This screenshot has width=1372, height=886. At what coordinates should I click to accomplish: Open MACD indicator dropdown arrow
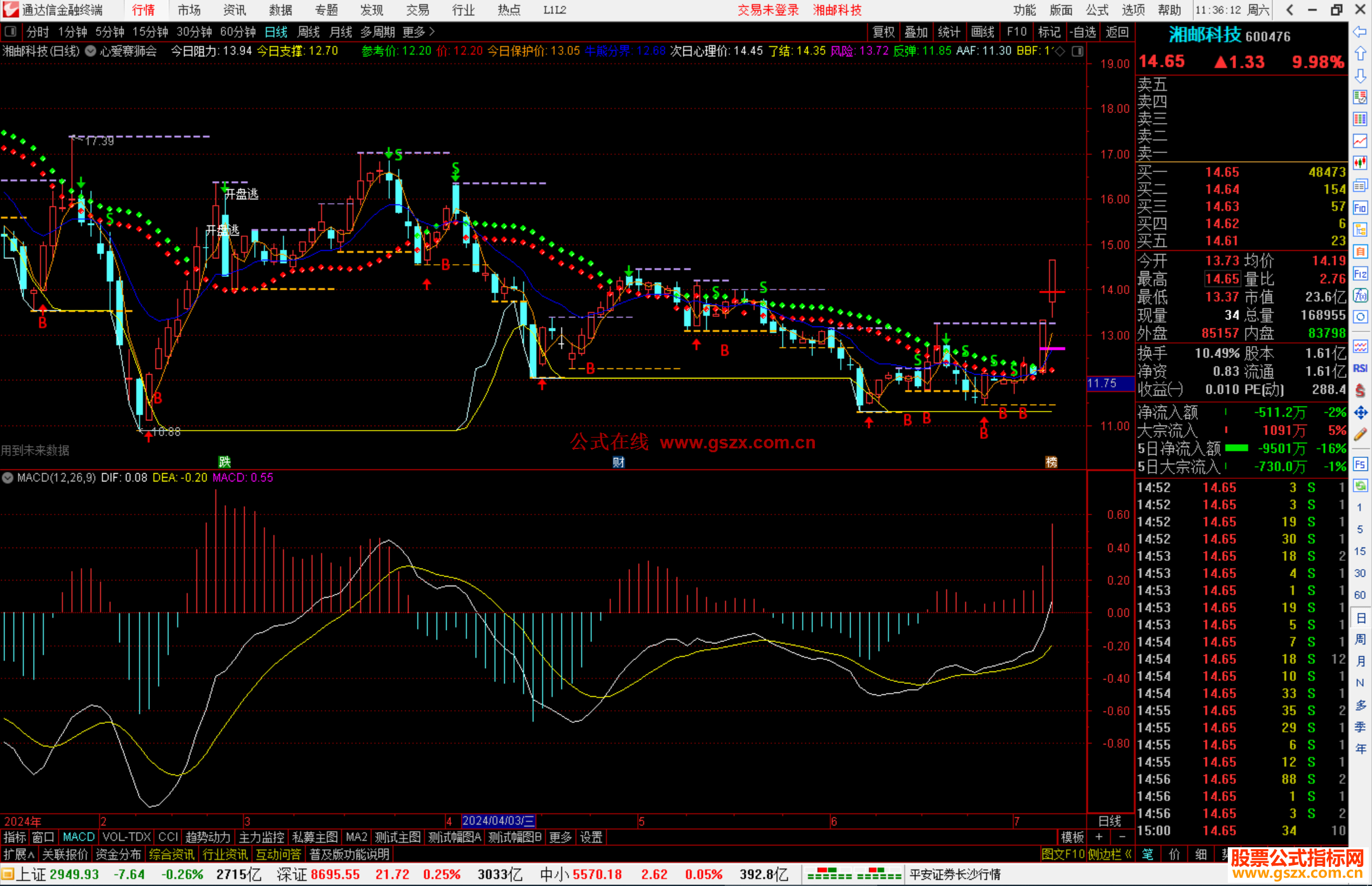[x=8, y=478]
